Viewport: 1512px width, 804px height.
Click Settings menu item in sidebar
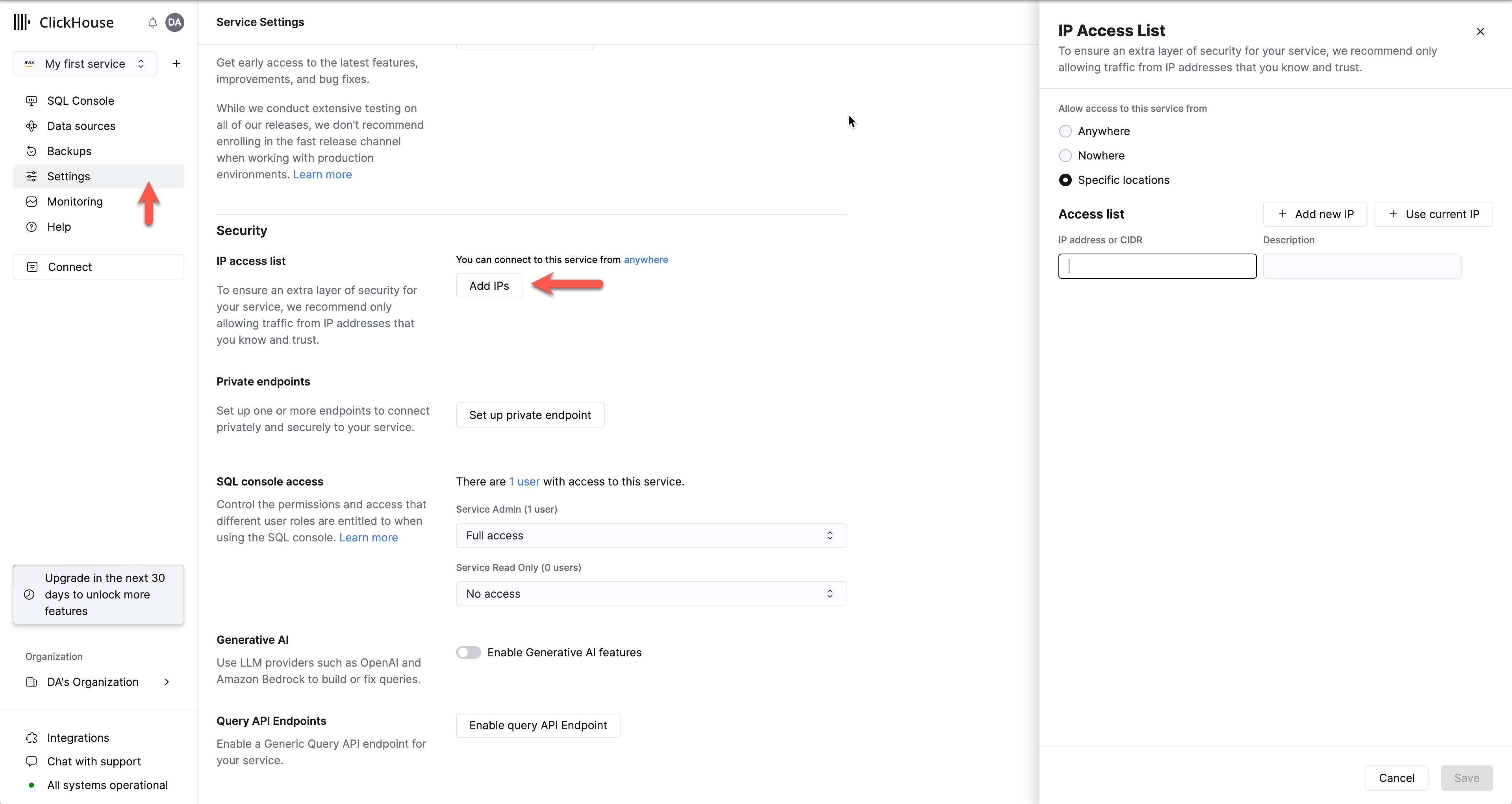point(68,176)
